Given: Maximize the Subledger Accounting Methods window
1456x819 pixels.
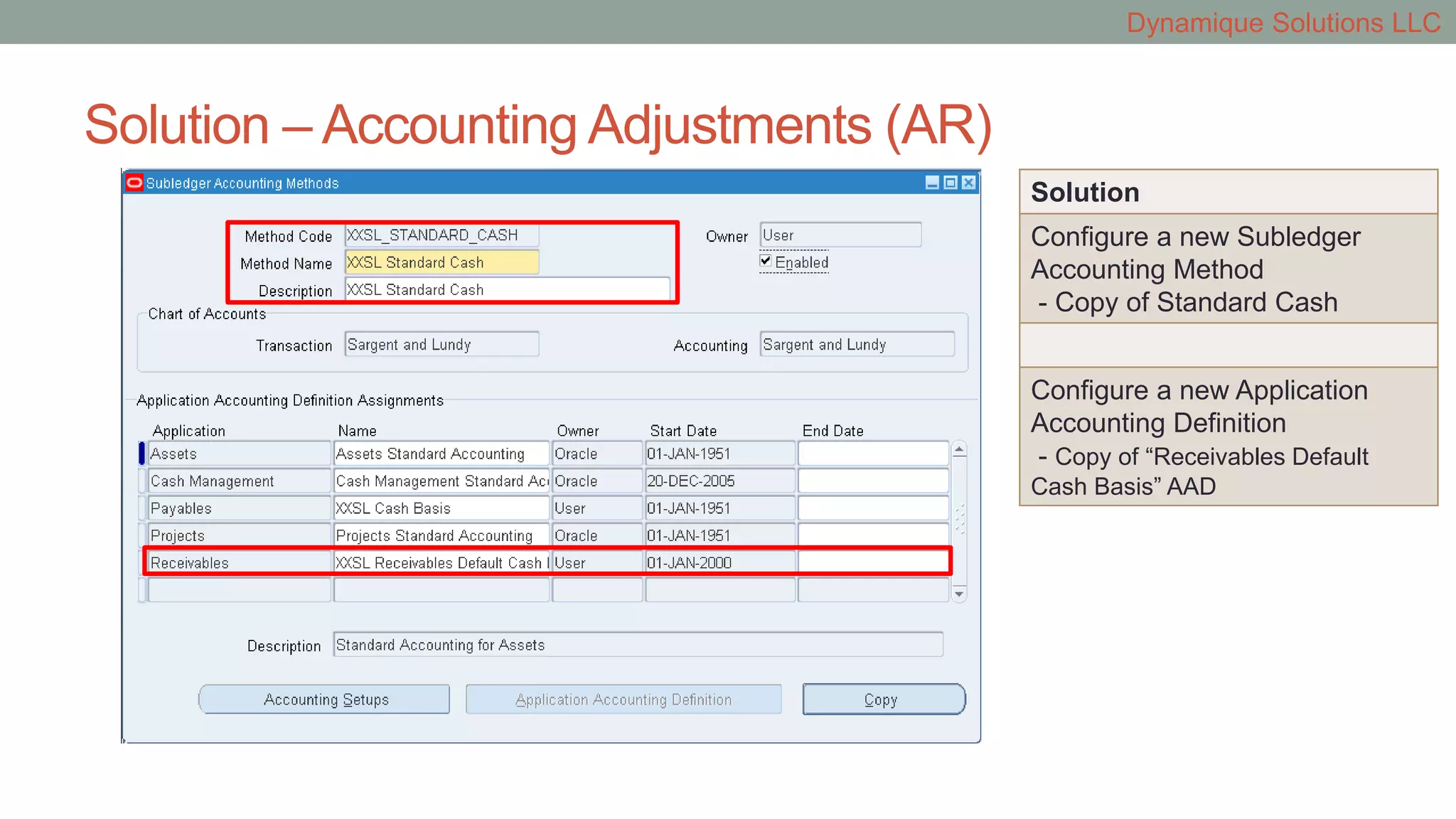Looking at the screenshot, I should (951, 183).
